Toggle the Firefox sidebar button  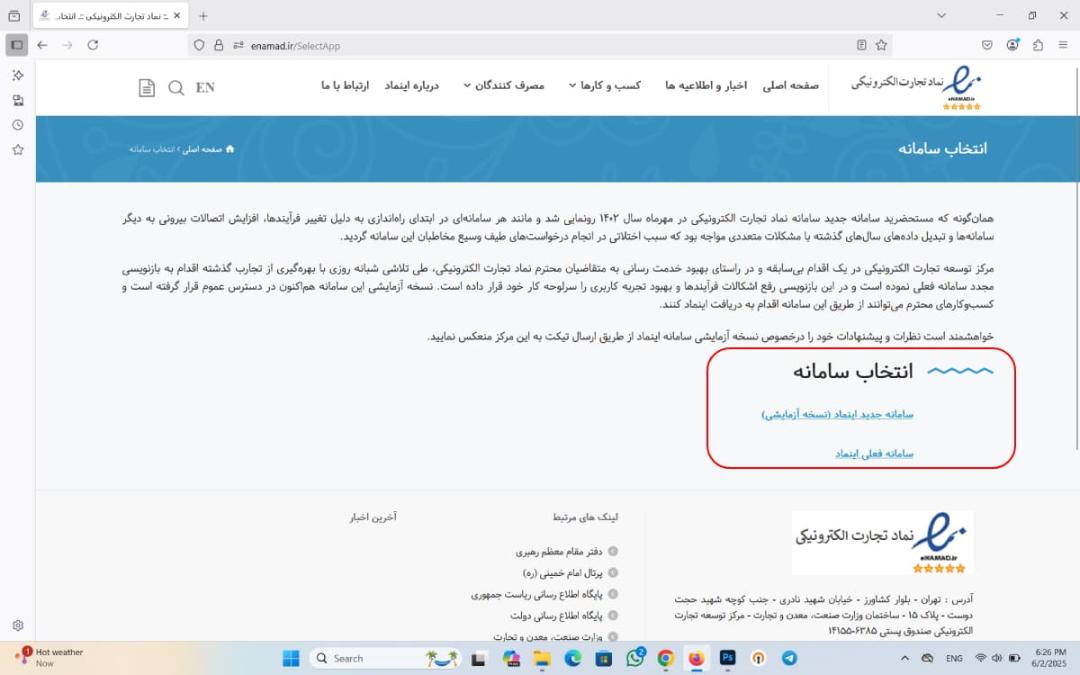[17, 45]
